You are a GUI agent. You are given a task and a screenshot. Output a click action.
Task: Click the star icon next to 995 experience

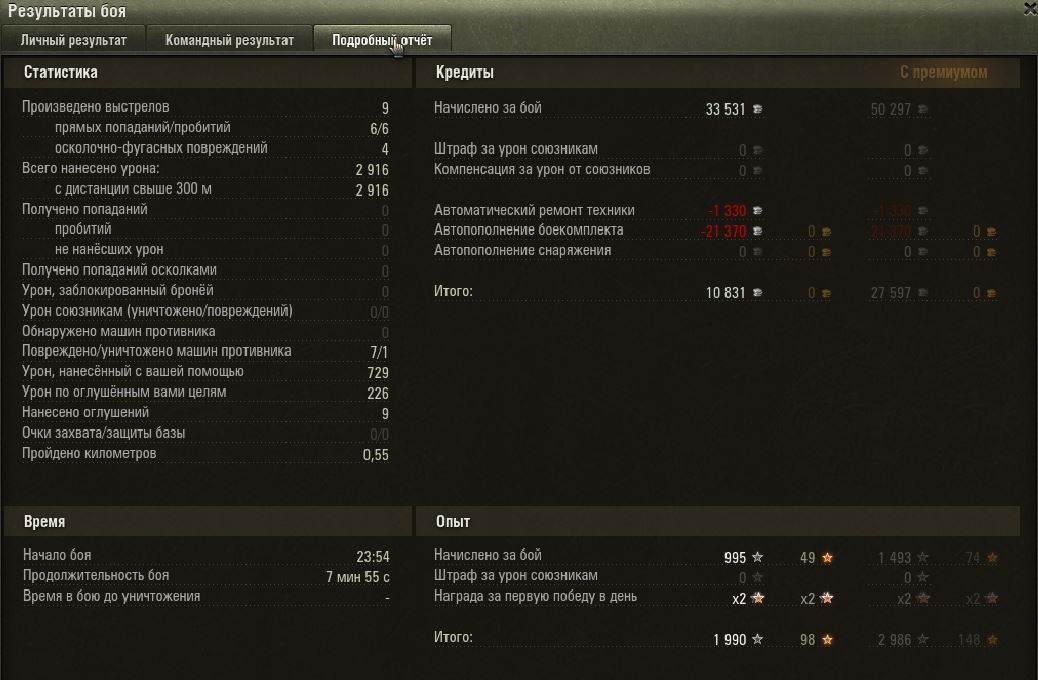tap(757, 558)
